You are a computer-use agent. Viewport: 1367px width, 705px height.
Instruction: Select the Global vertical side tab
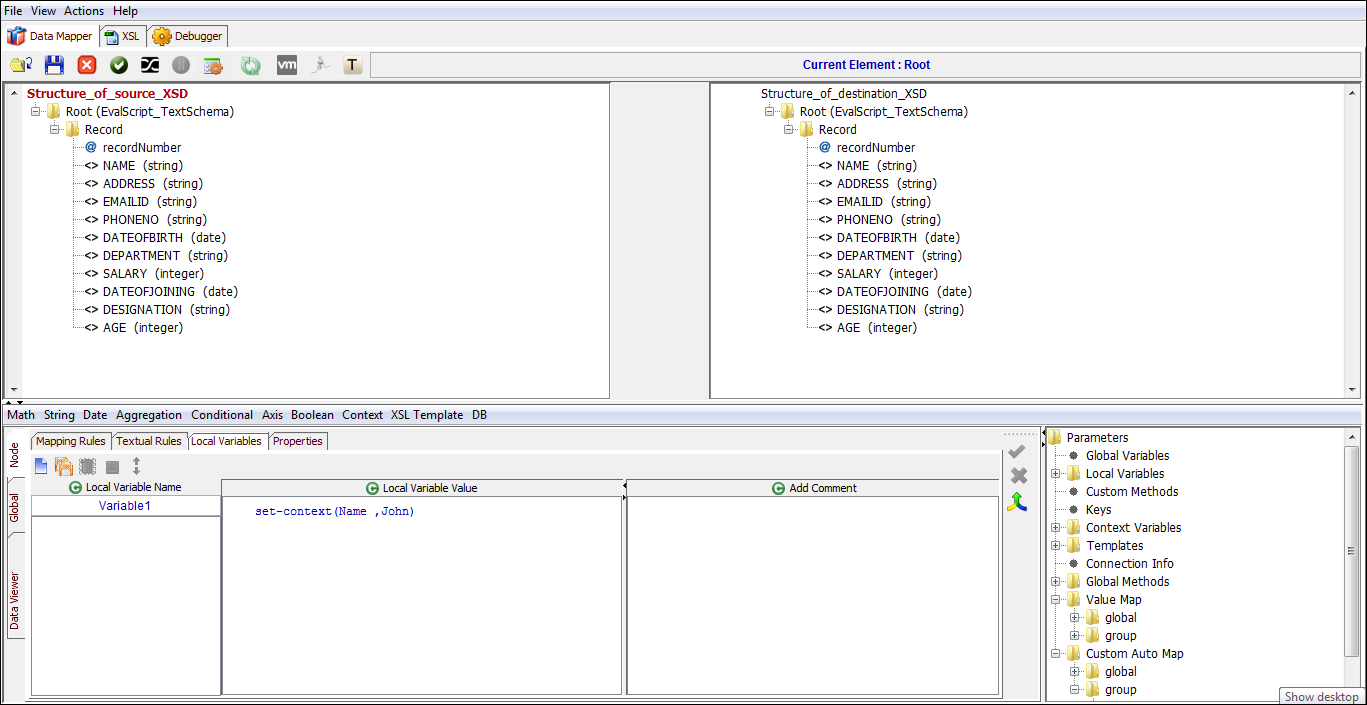pos(14,507)
